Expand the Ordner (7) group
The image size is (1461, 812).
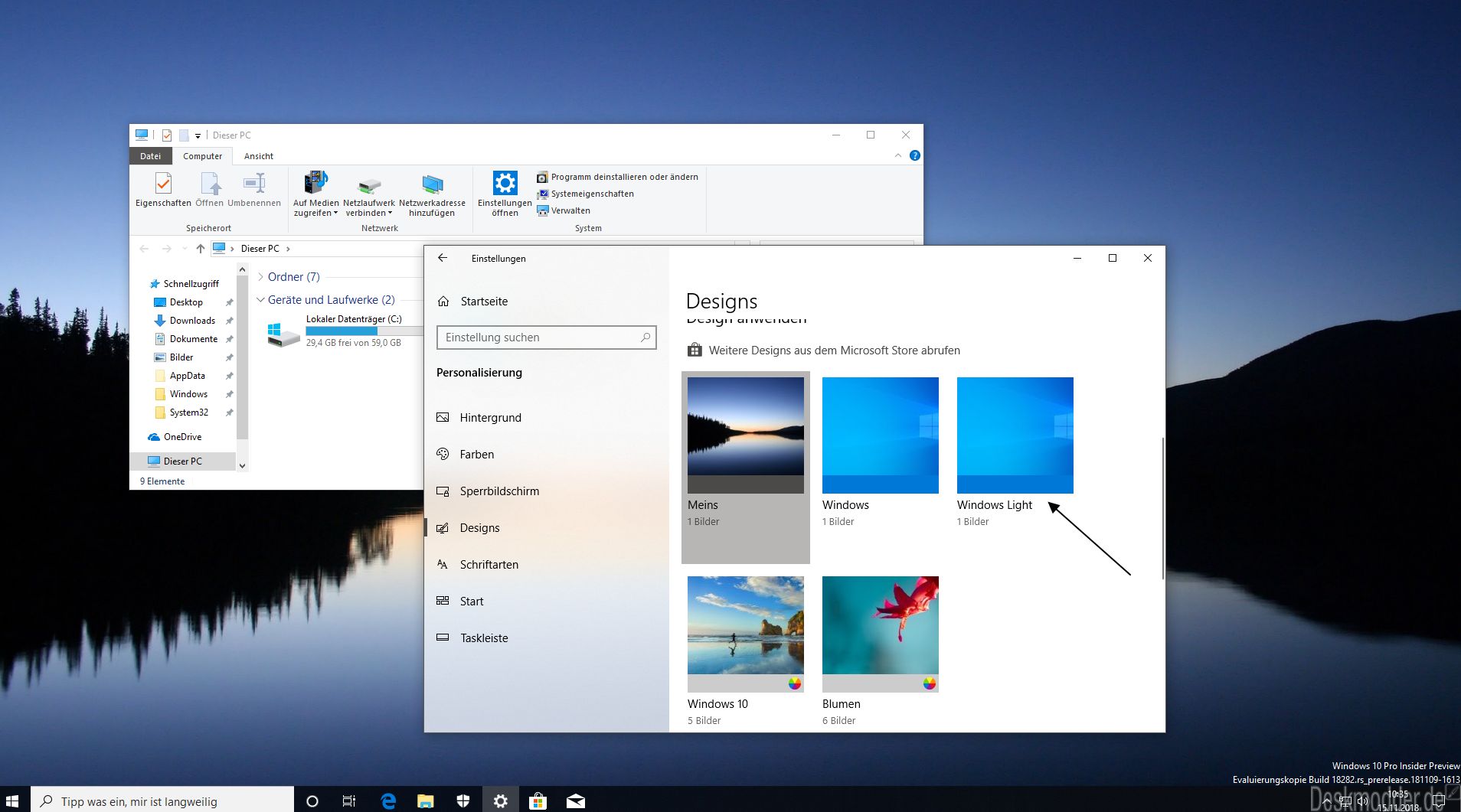point(261,277)
